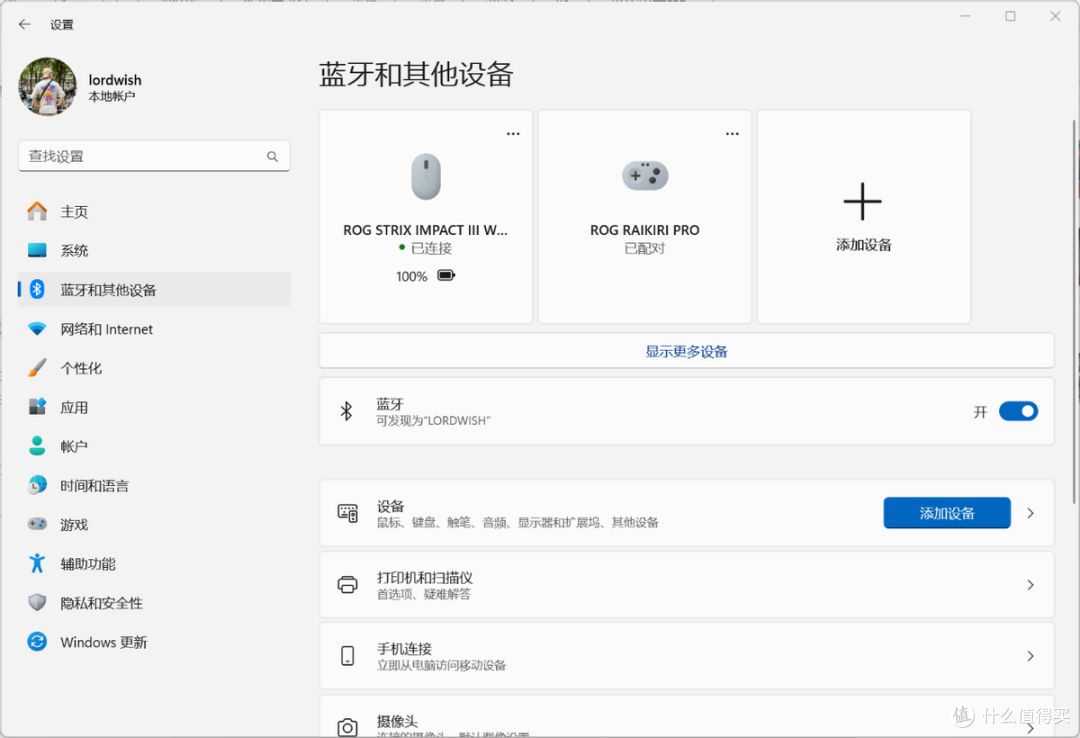Minimize the Settings window

[966, 16]
